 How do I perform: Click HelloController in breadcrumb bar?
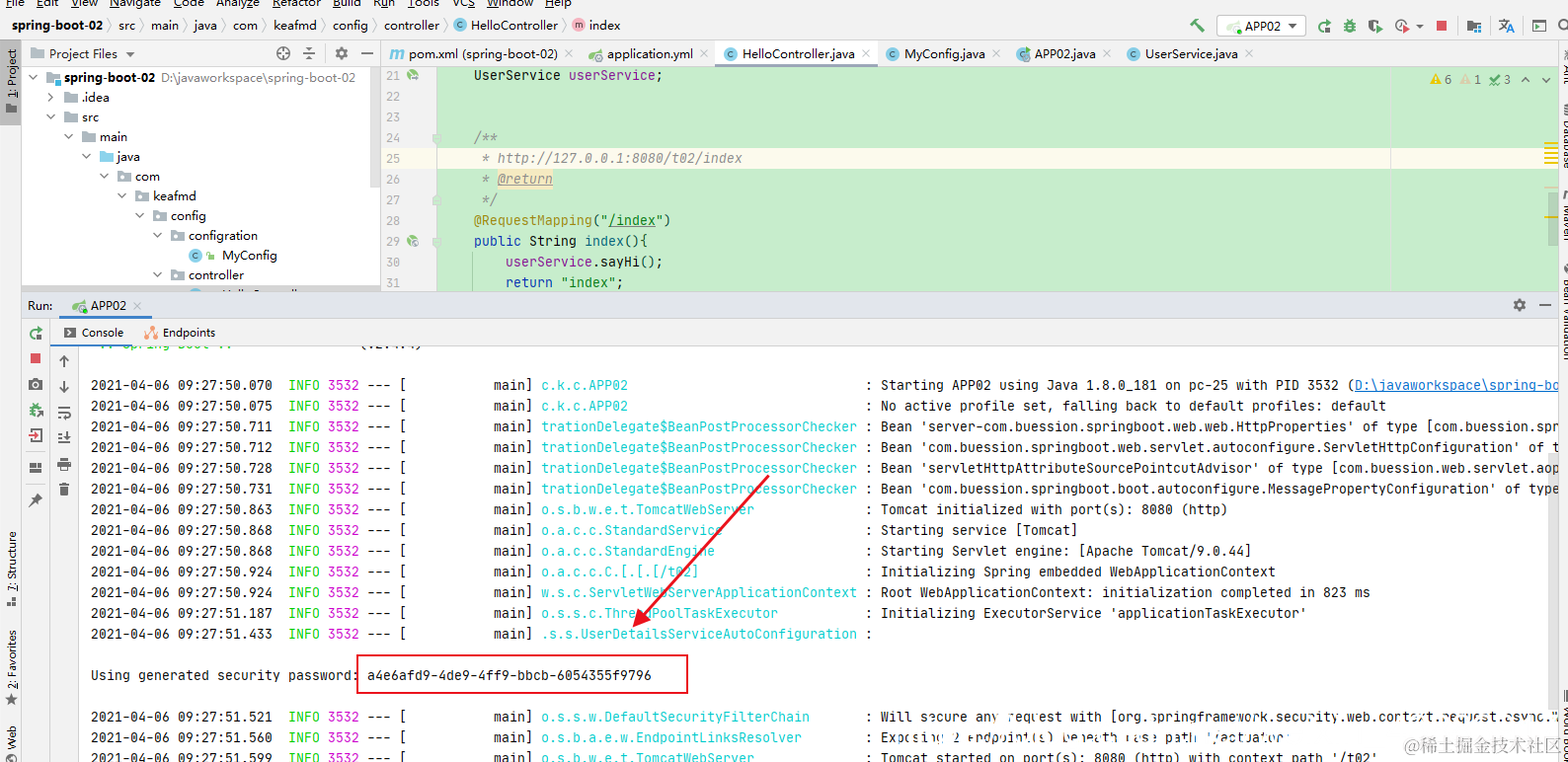click(506, 26)
